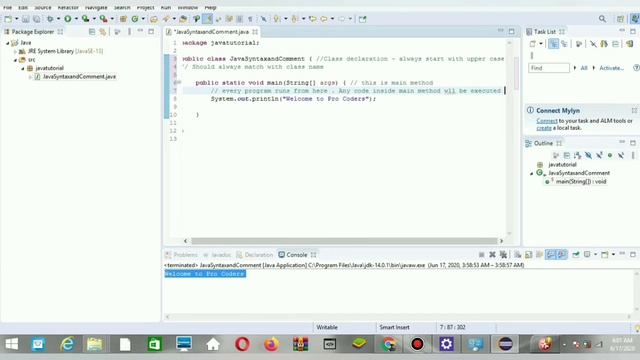Image resolution: width=640 pixels, height=360 pixels.
Task: Click the Find field in Task List
Action: click(x=549, y=68)
